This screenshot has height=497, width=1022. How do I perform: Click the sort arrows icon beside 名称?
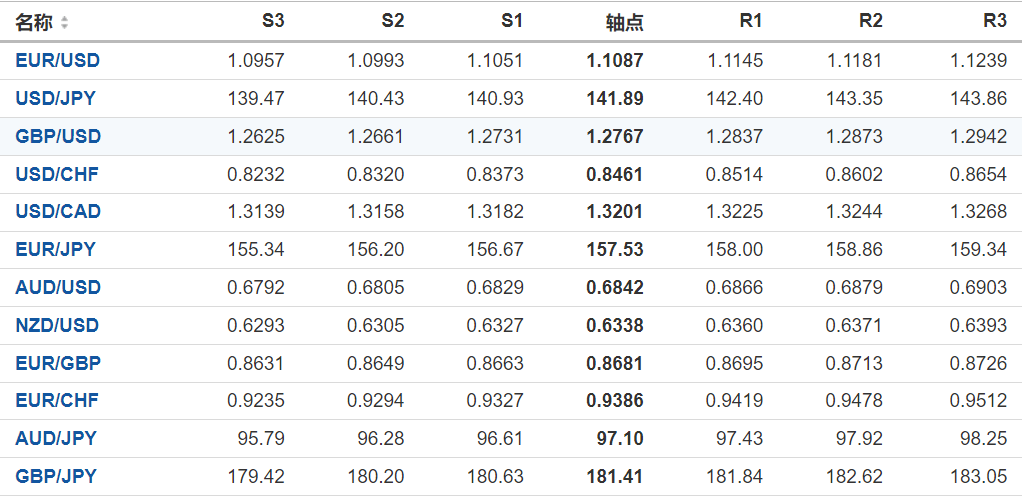(x=65, y=22)
